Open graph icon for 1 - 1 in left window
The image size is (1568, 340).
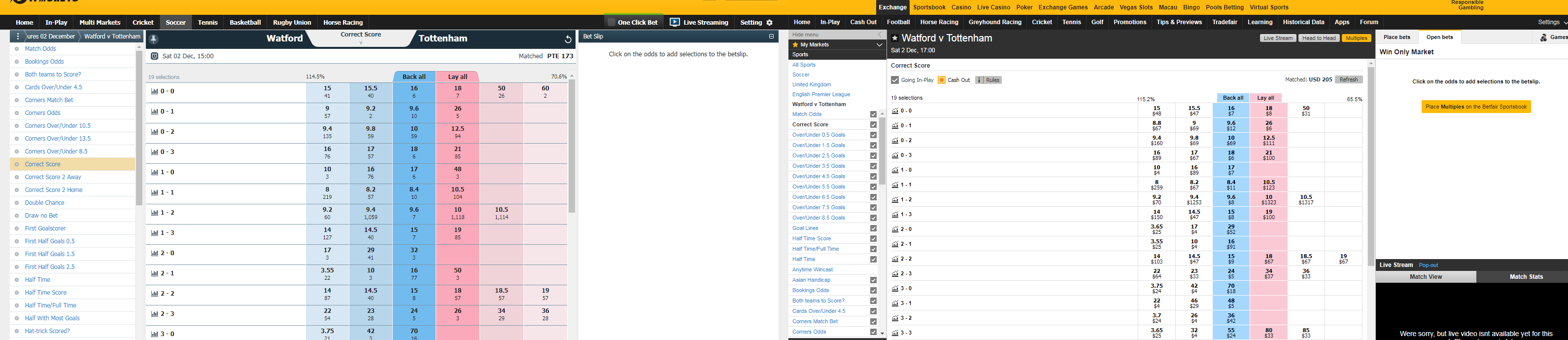click(154, 192)
